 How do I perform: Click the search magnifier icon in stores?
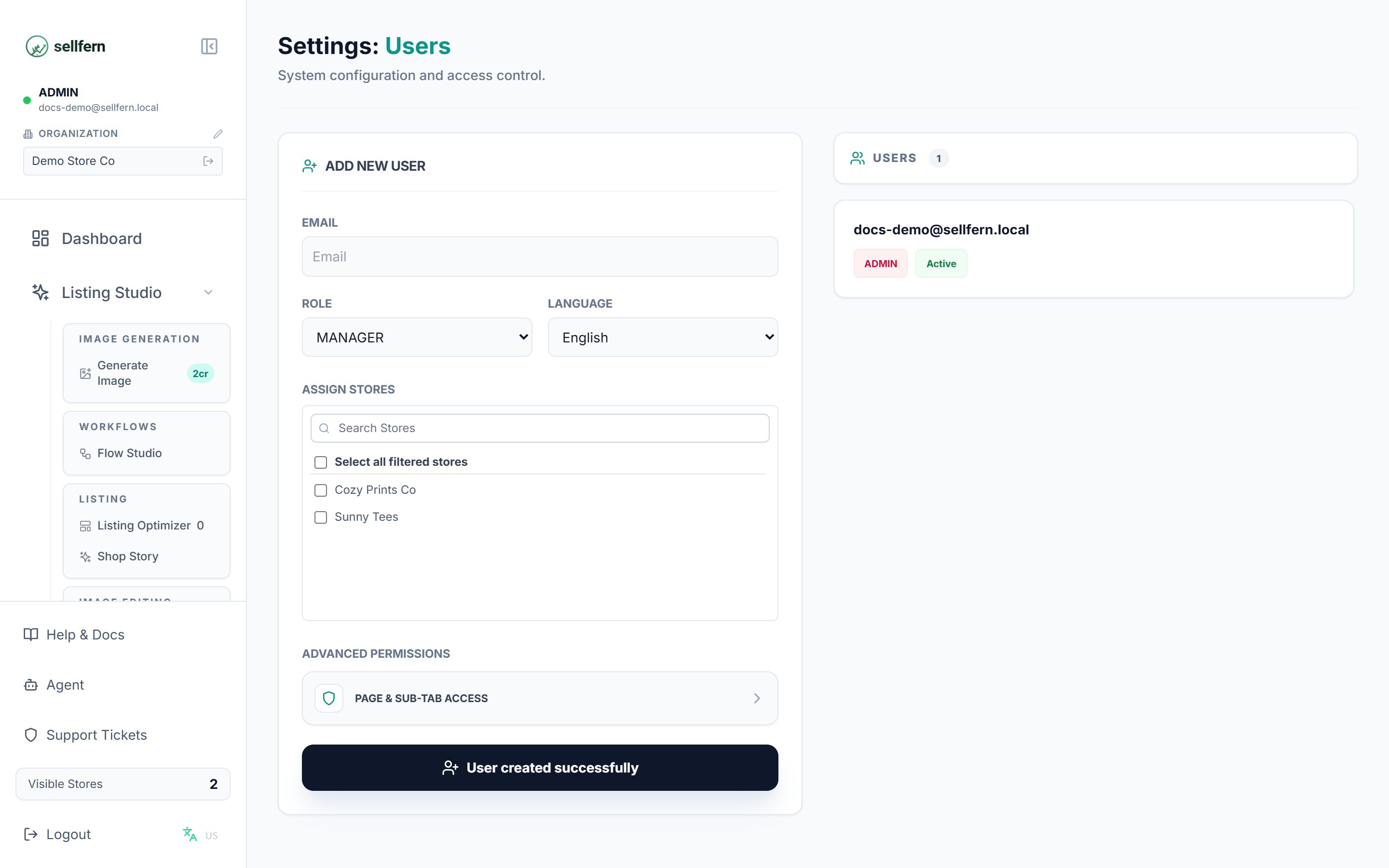click(x=324, y=428)
